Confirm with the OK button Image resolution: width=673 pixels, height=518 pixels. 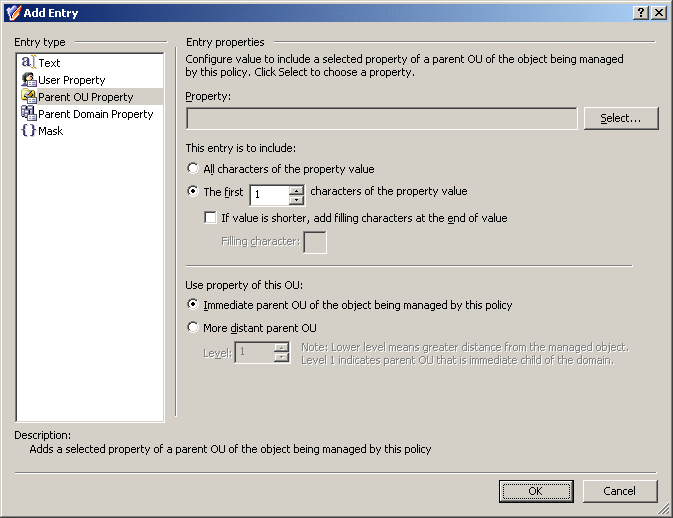pyautogui.click(x=536, y=491)
